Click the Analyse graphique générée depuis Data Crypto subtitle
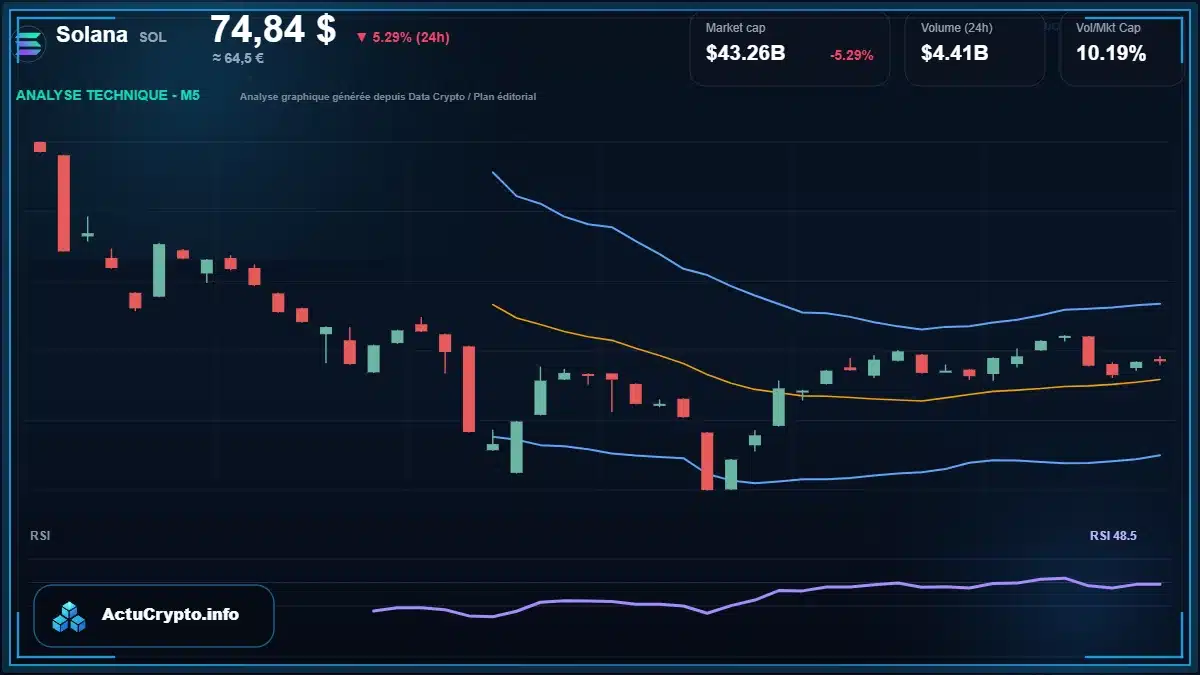The image size is (1200, 675). [x=388, y=97]
